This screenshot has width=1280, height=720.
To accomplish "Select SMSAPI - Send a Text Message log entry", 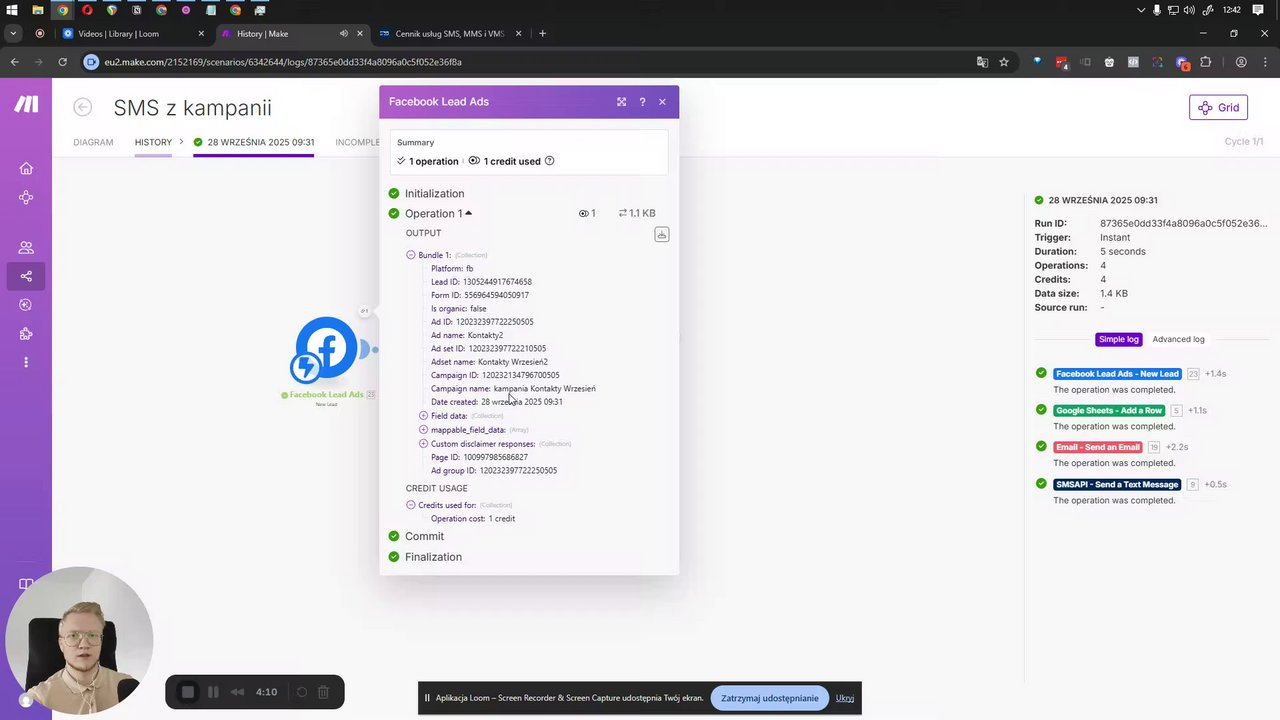I will [x=1118, y=484].
